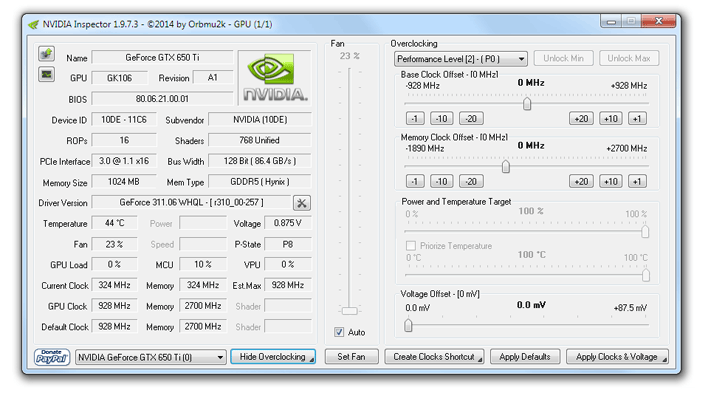
Task: Click Hide Overclocking button
Action: tap(273, 356)
